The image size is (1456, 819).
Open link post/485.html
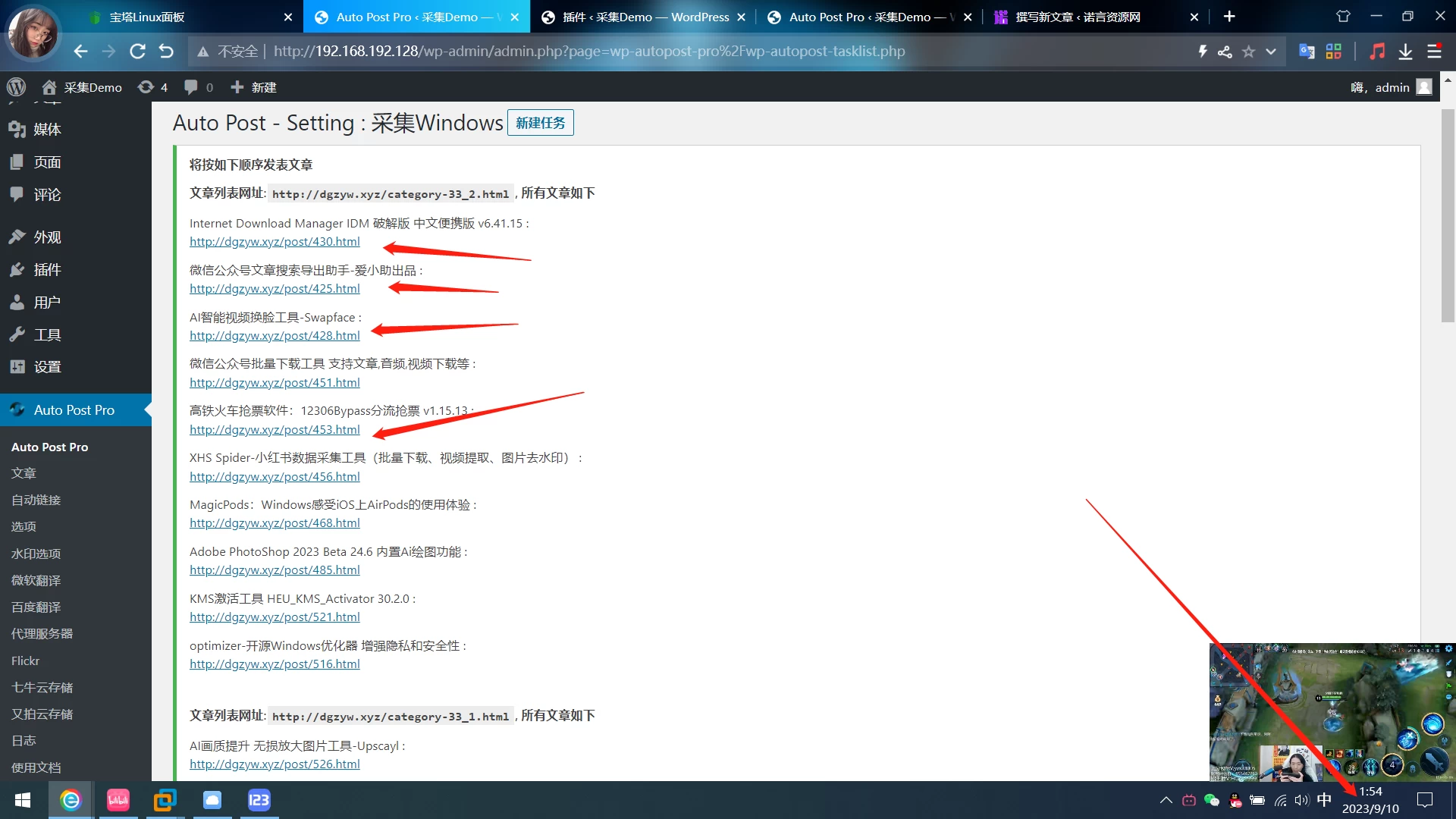[275, 570]
